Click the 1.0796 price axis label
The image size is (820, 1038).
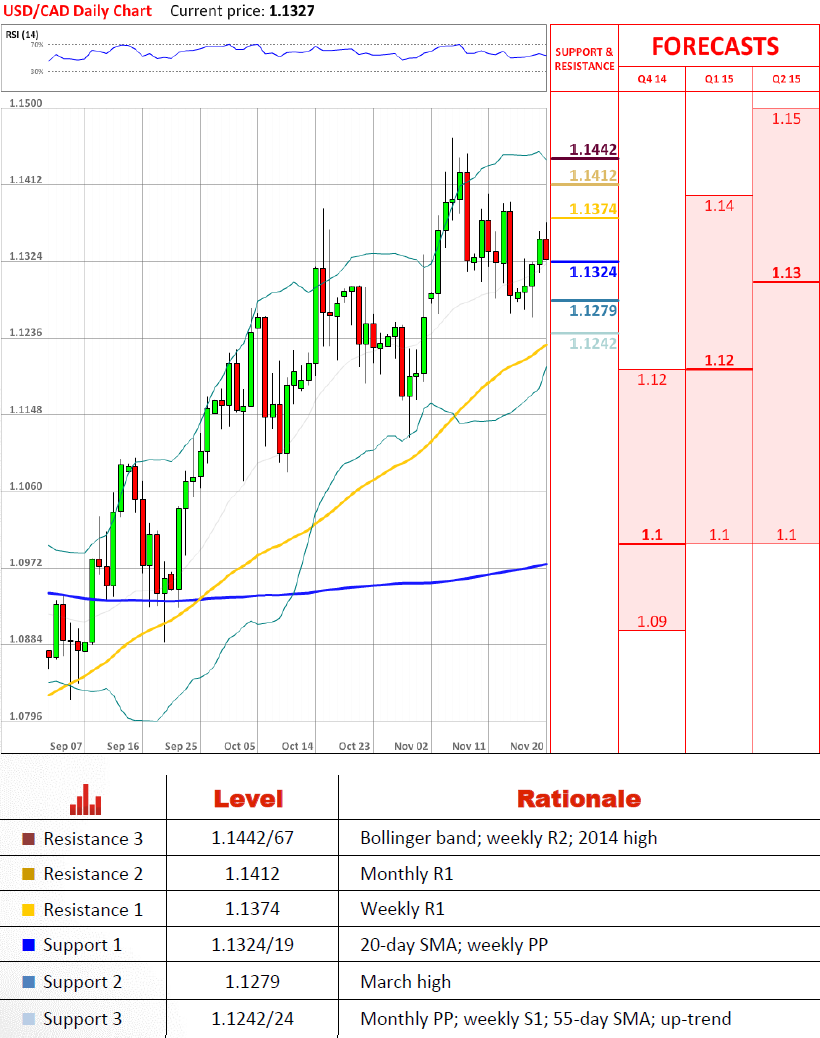[x=26, y=716]
